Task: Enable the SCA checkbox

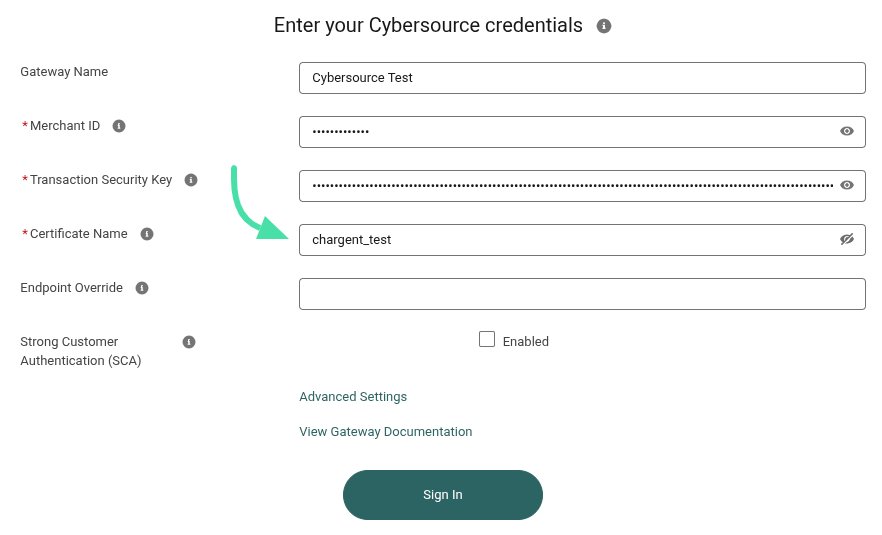Action: click(487, 339)
